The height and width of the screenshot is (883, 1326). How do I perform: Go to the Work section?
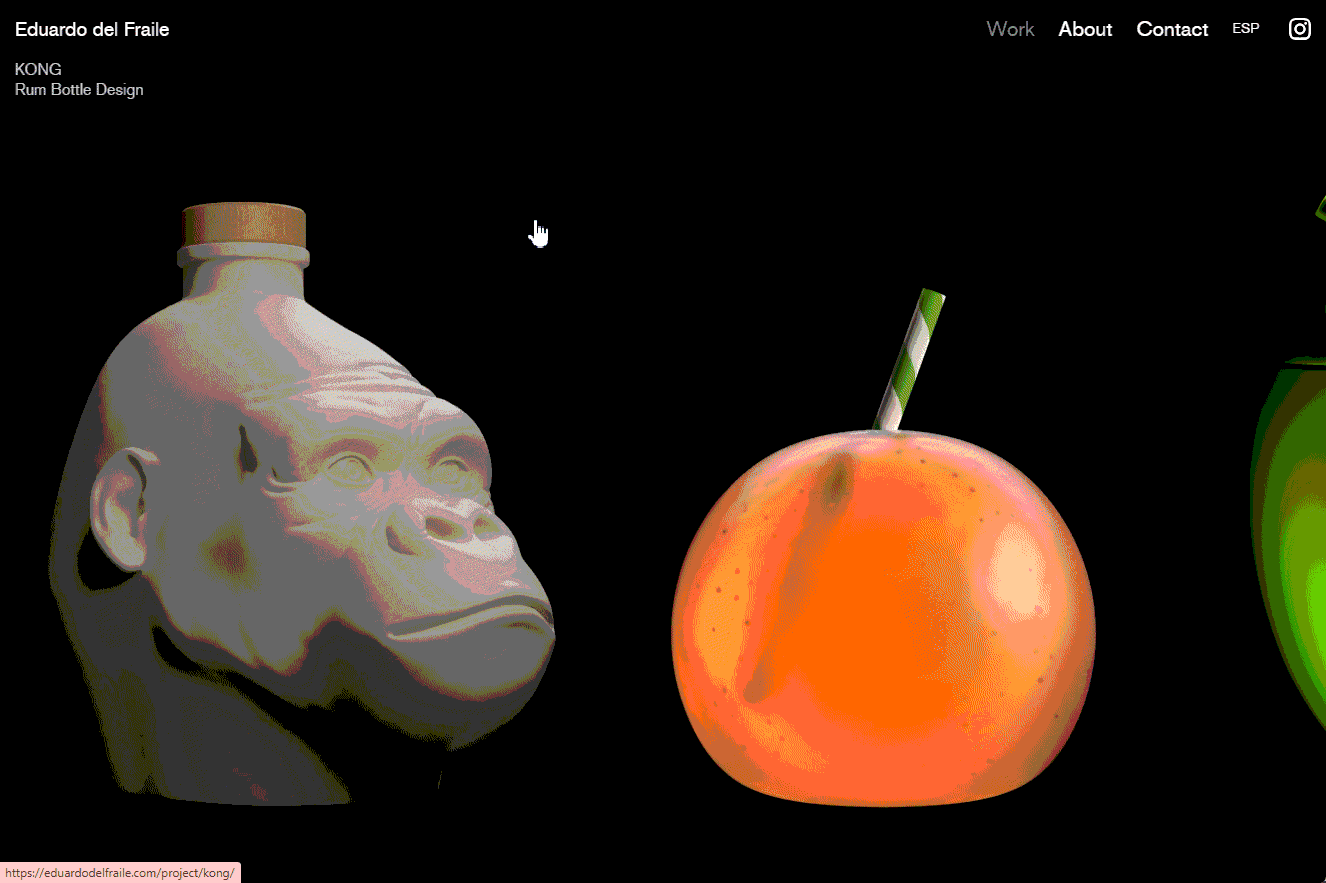[x=1010, y=29]
